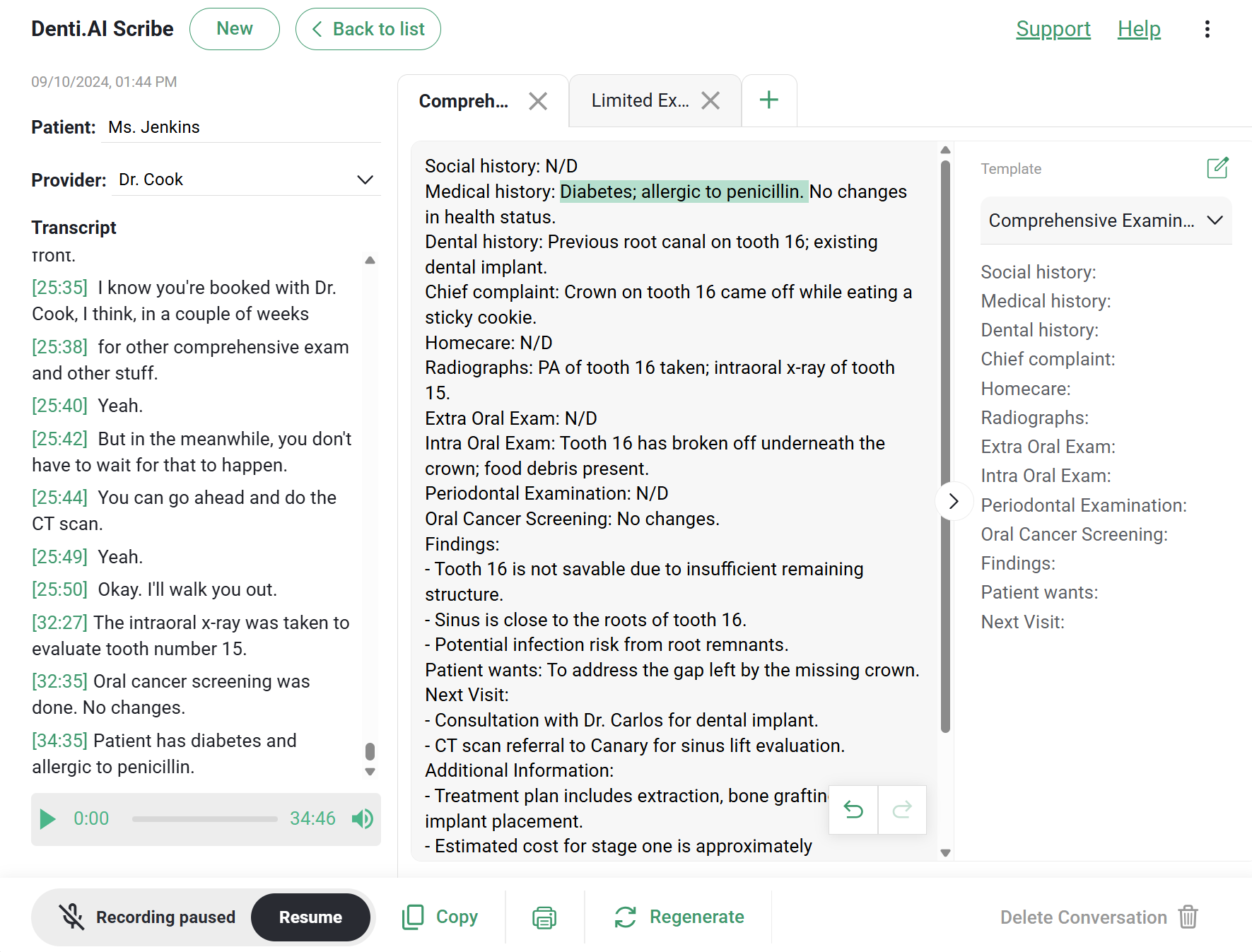Redo the last note edit
Screen dimensions: 1252x952
click(x=902, y=810)
